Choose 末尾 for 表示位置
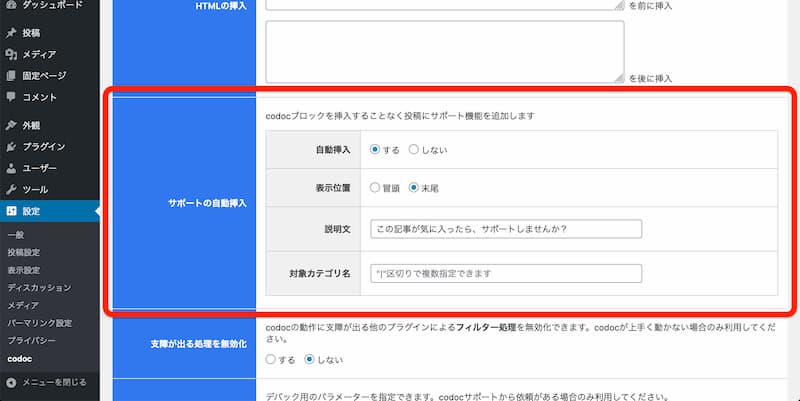The image size is (800, 401). [414, 188]
